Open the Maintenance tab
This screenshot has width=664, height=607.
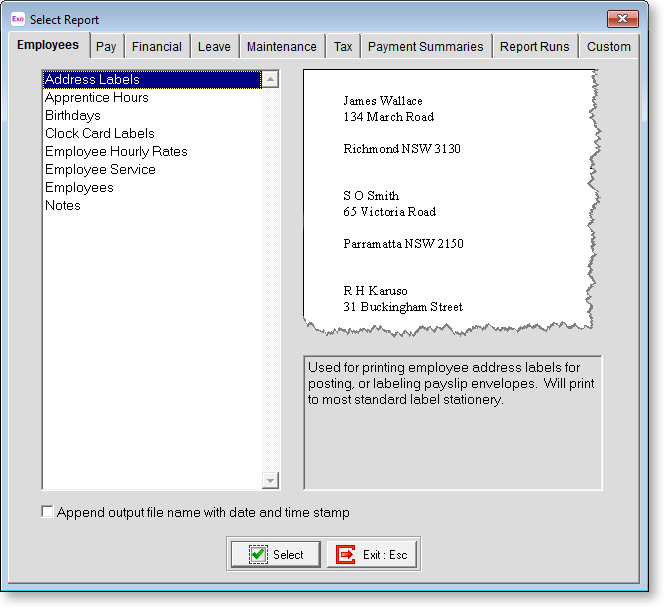[281, 46]
